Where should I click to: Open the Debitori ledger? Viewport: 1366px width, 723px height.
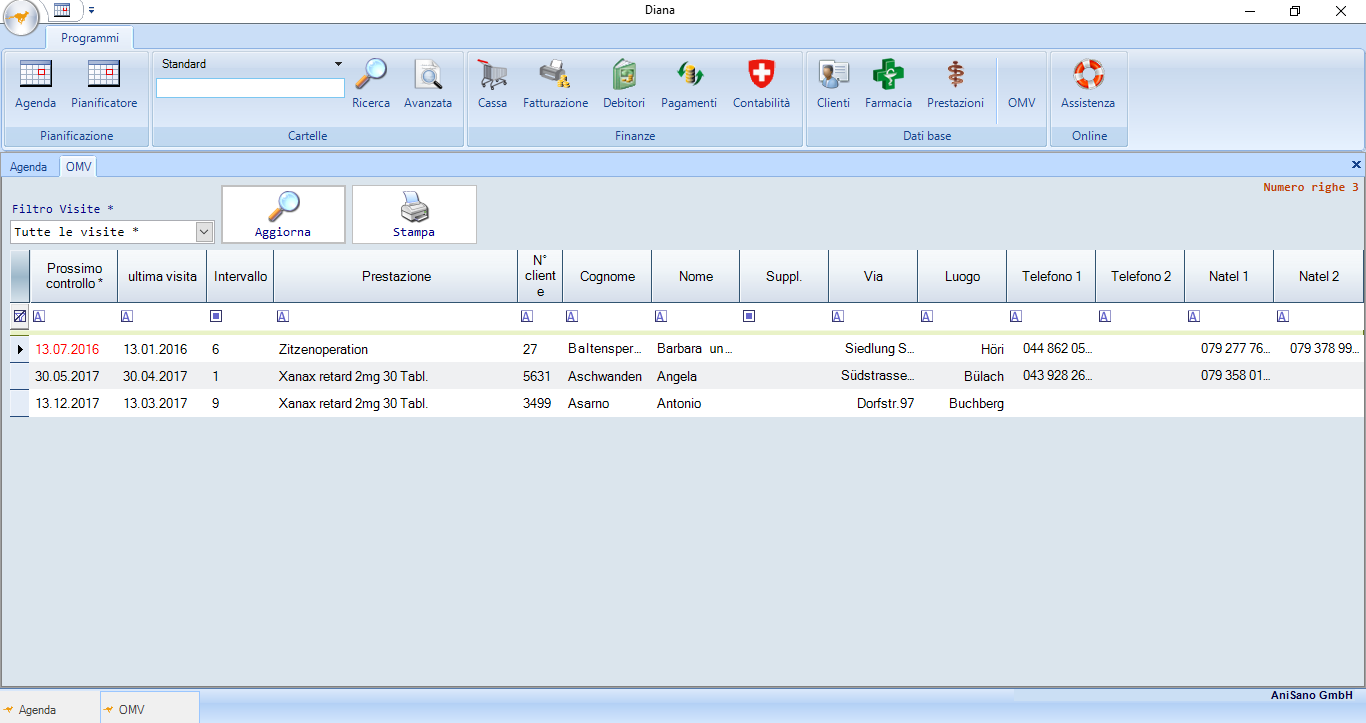point(624,85)
